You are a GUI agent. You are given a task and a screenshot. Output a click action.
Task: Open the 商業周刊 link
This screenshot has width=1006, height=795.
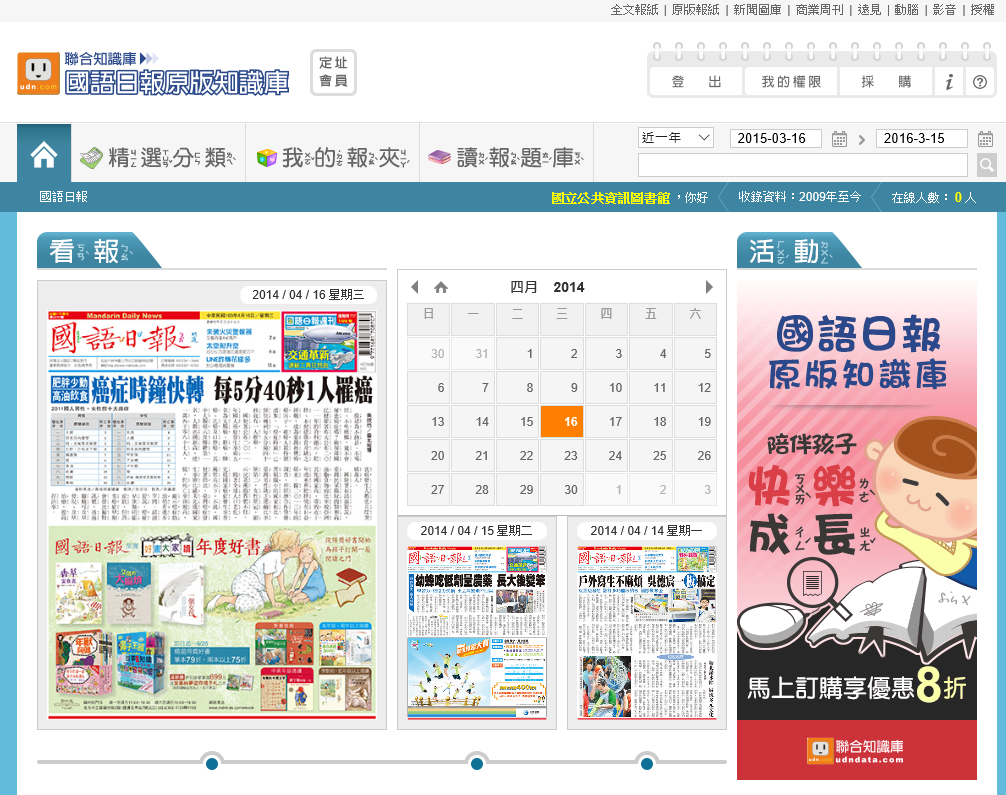819,10
